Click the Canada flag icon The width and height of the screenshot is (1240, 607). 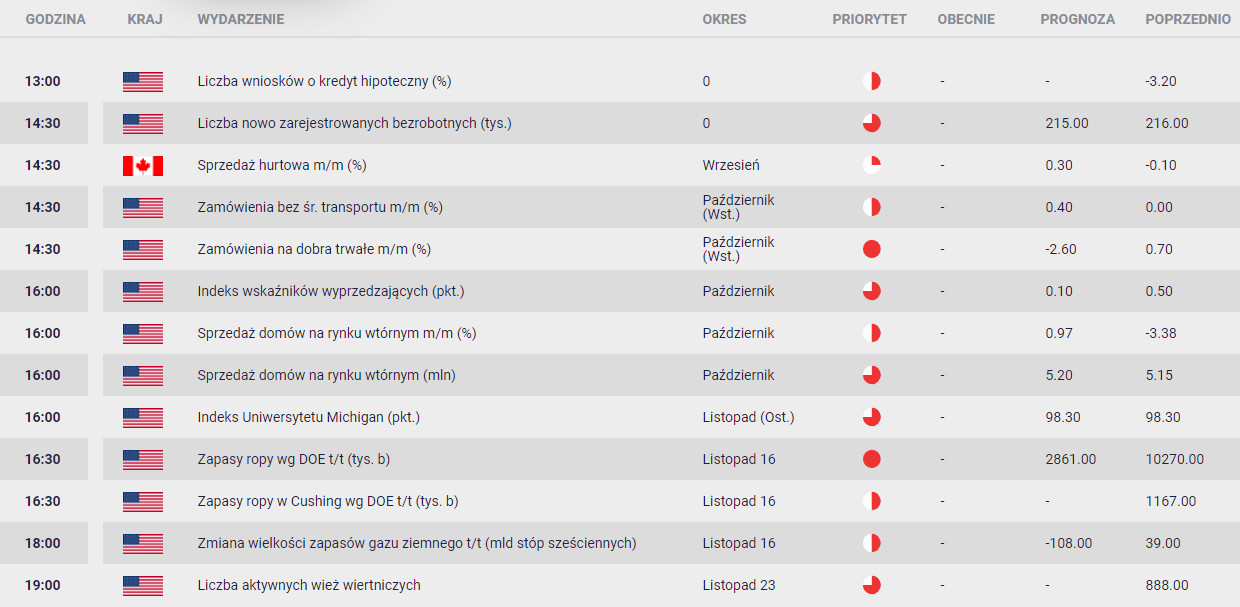(143, 165)
